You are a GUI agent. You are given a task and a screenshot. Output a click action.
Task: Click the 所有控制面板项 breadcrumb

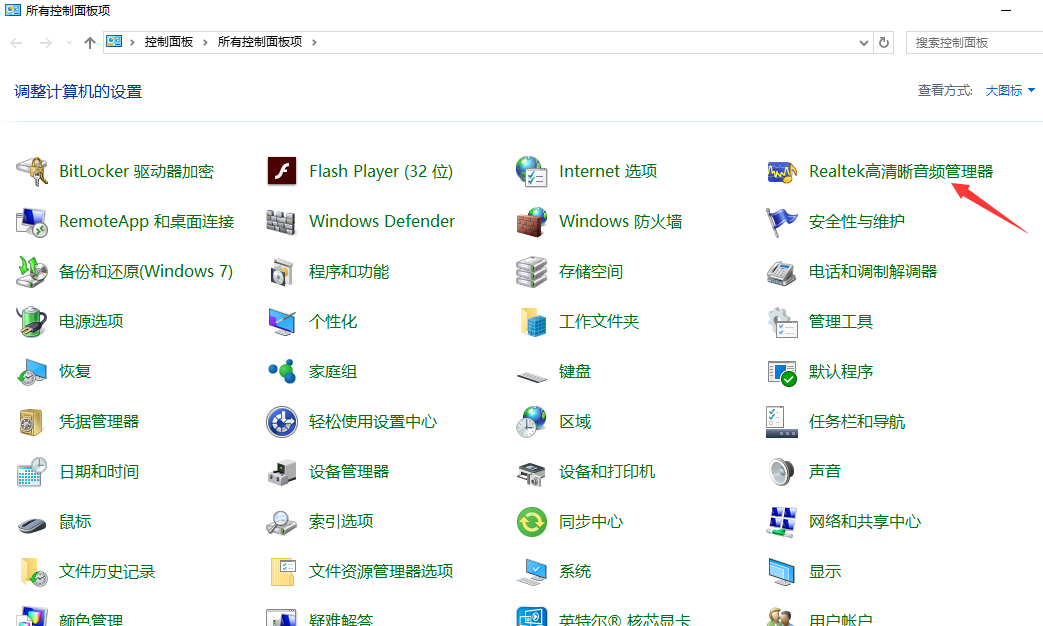click(260, 42)
